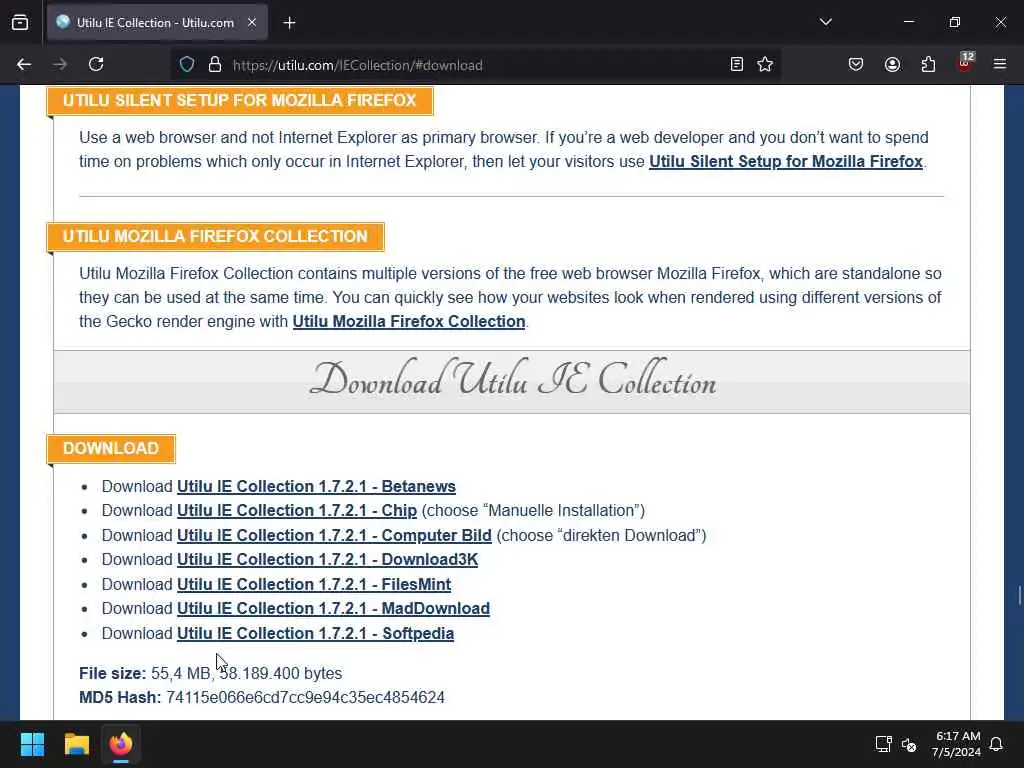
Task: Download from the FilesMint link
Action: pyautogui.click(x=313, y=584)
